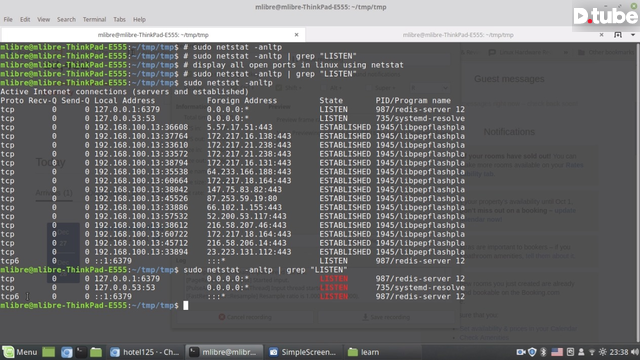Click the foreign address 5.57.17.51:443

click(x=239, y=127)
